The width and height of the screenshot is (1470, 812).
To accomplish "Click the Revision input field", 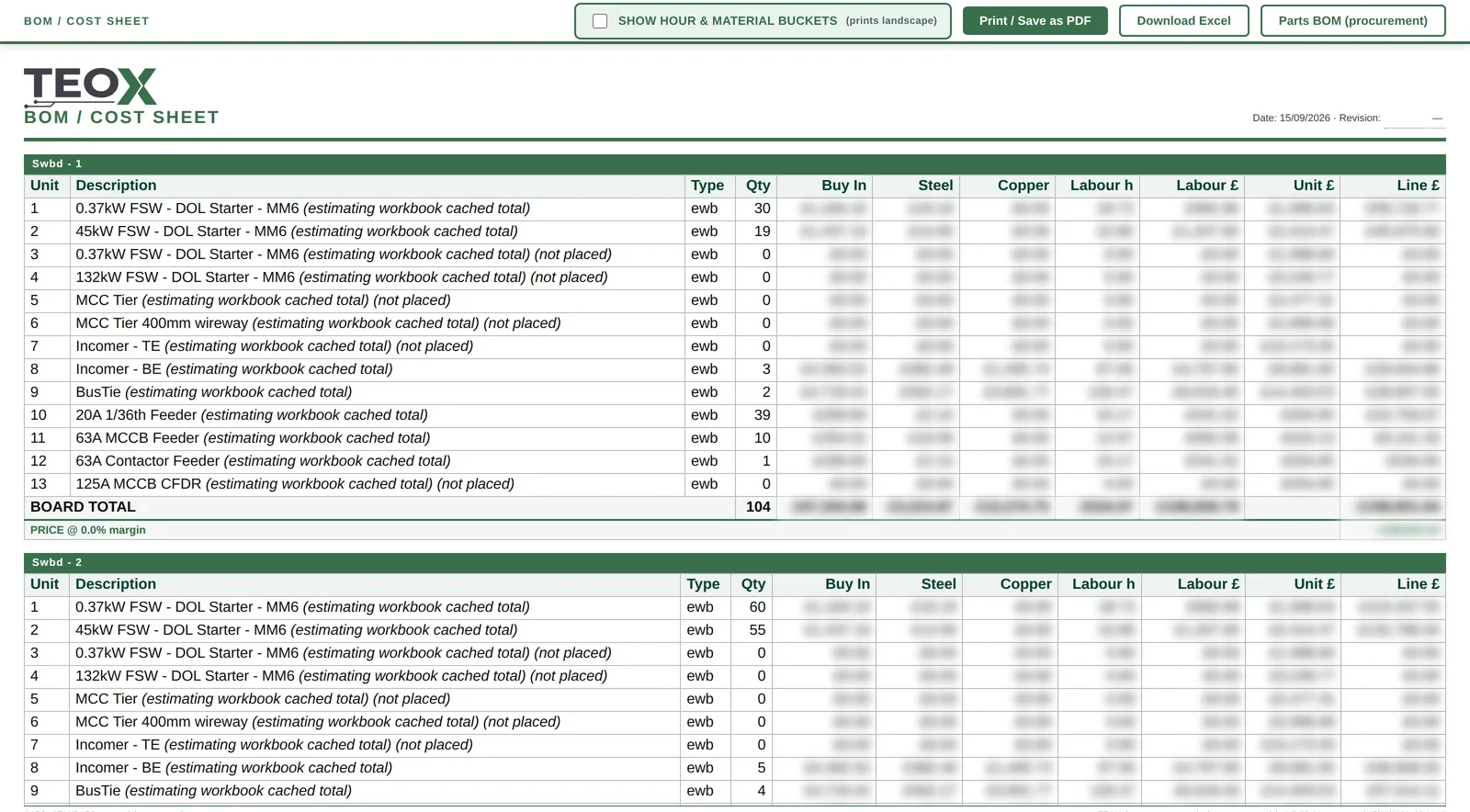I will coord(1413,118).
